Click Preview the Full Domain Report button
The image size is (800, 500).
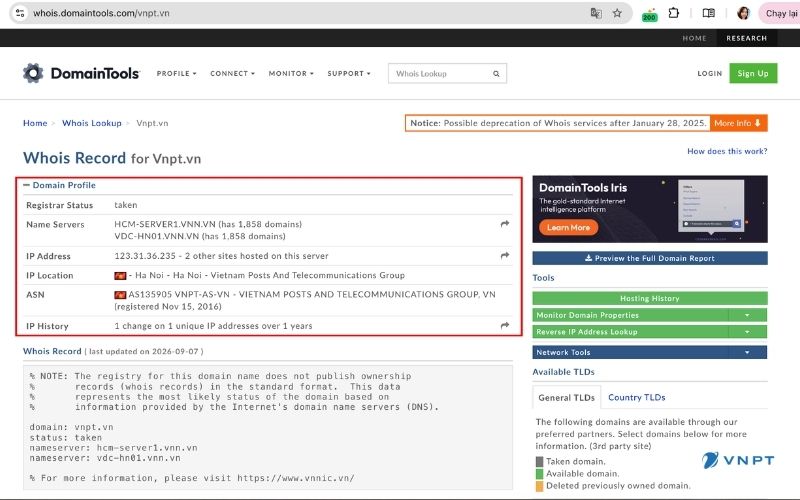tap(649, 258)
